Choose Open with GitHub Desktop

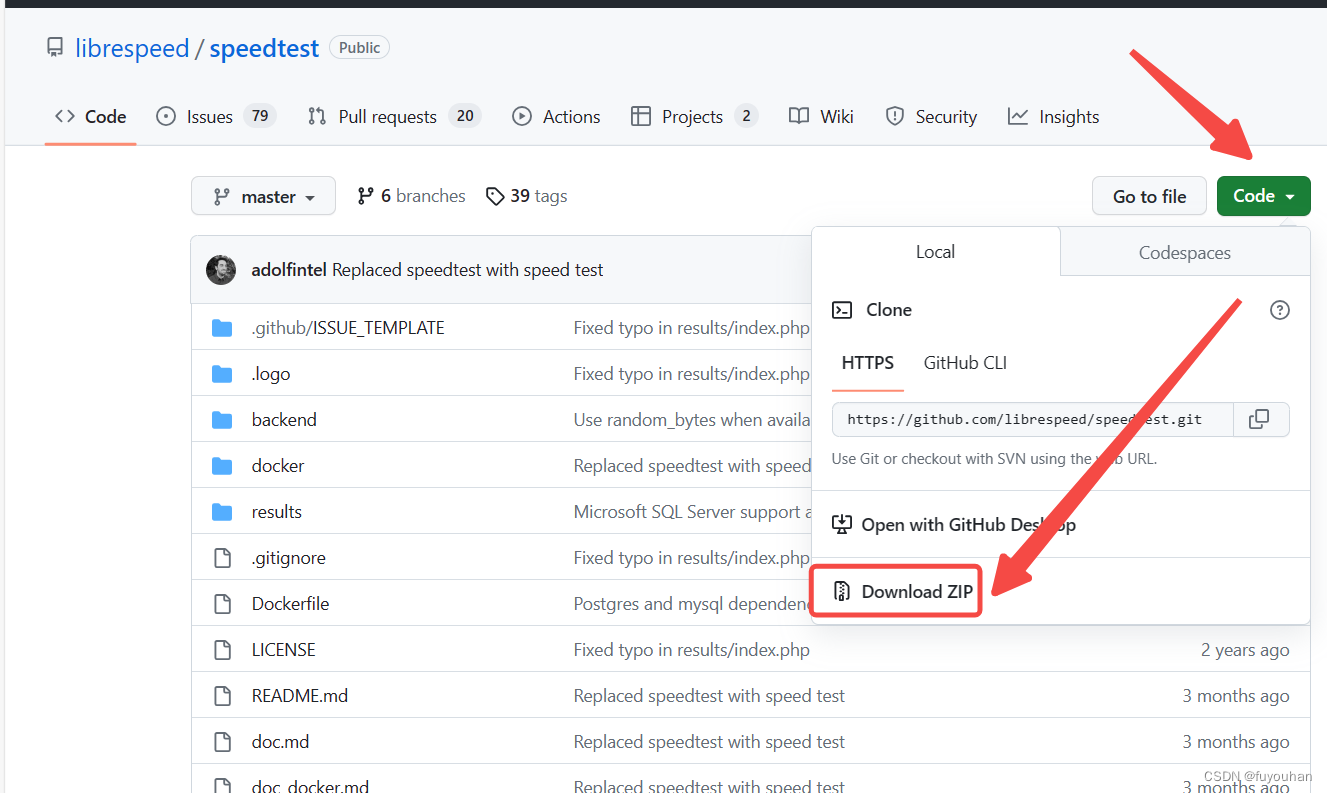coord(954,525)
